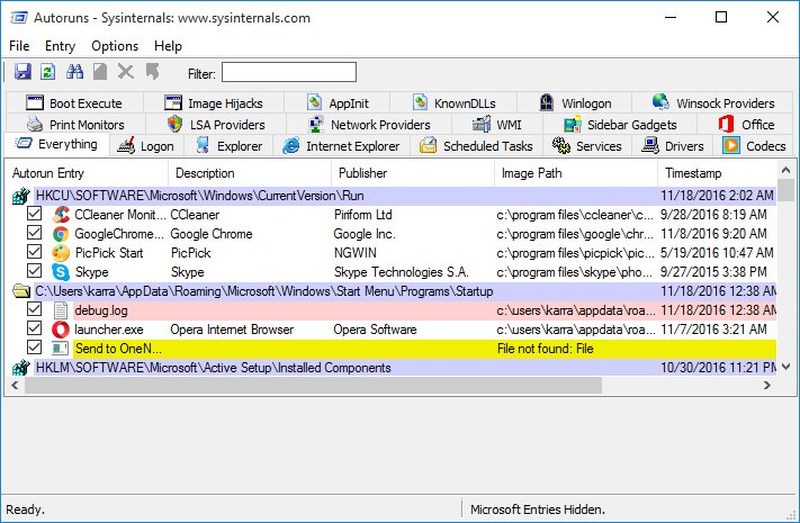
Task: Open the KnownDLLs tab
Action: click(454, 103)
